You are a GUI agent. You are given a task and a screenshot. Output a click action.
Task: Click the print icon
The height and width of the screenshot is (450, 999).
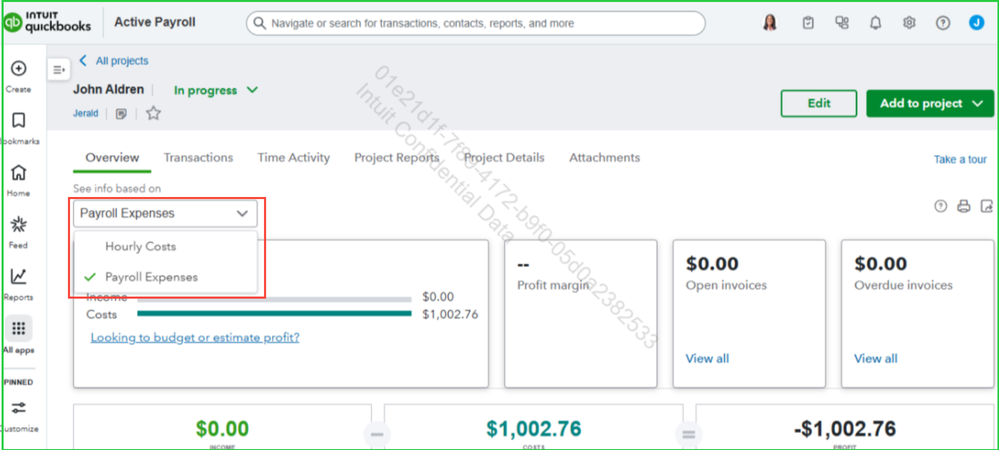tap(963, 207)
